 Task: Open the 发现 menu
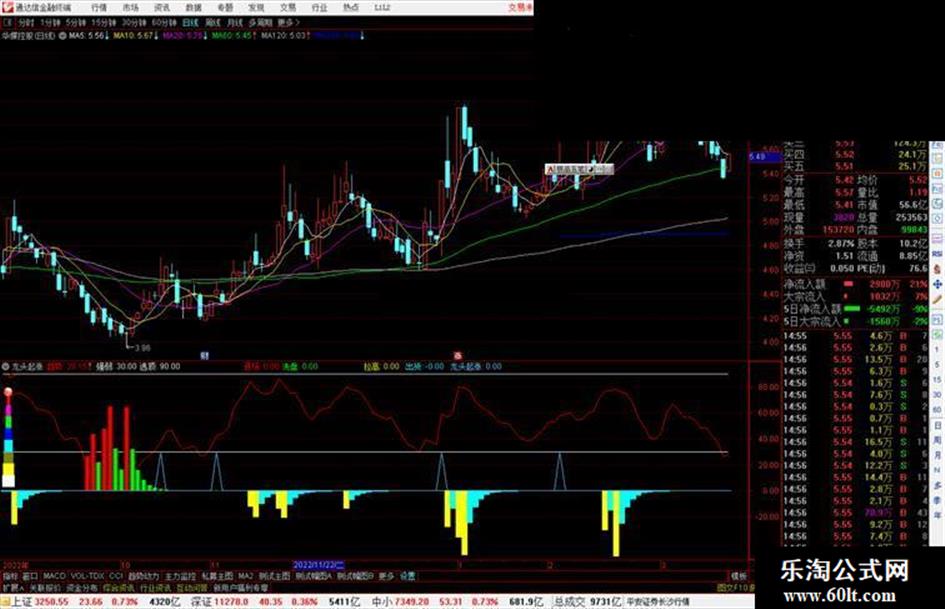[x=257, y=8]
